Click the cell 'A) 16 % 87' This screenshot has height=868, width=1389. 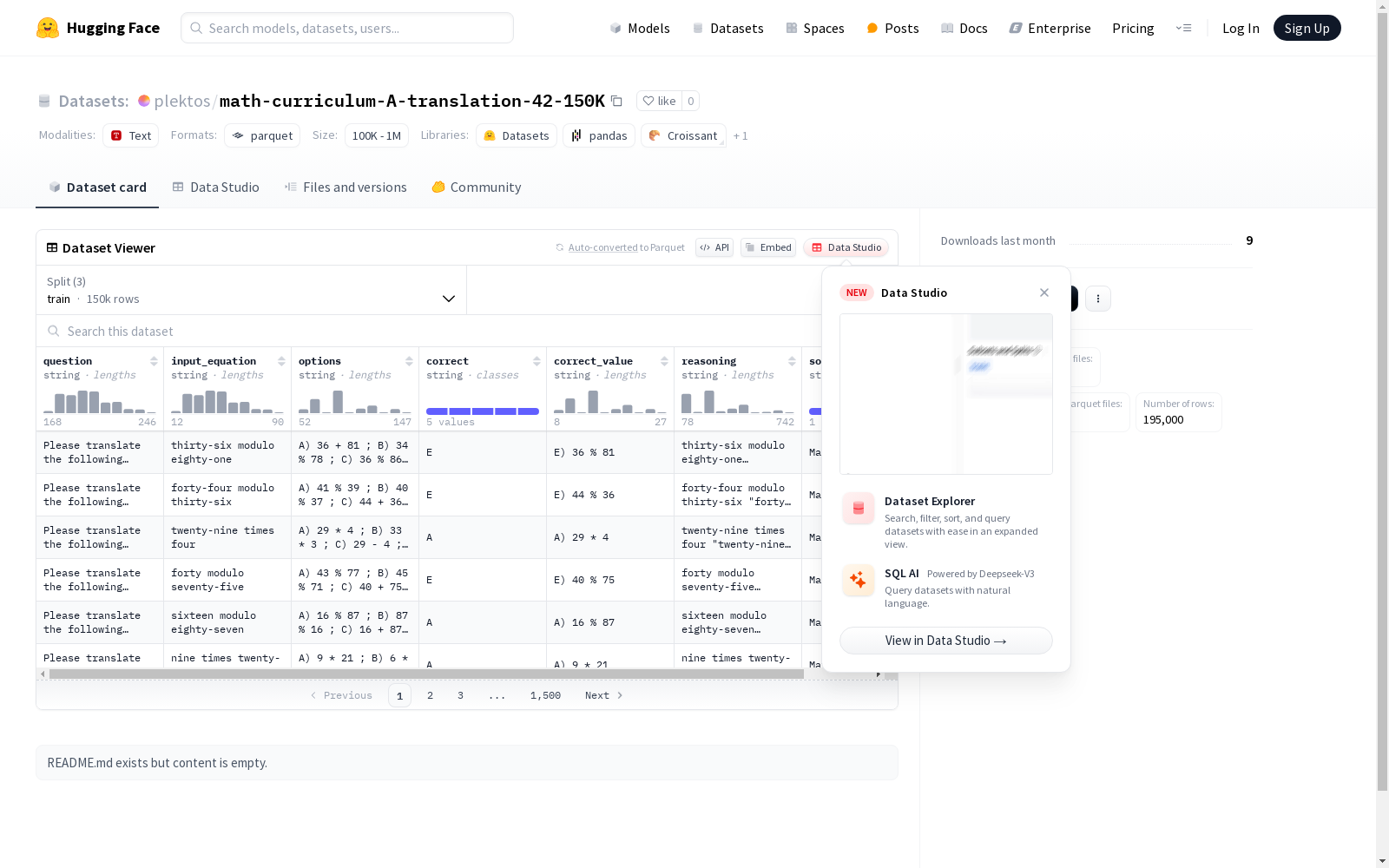pos(610,622)
